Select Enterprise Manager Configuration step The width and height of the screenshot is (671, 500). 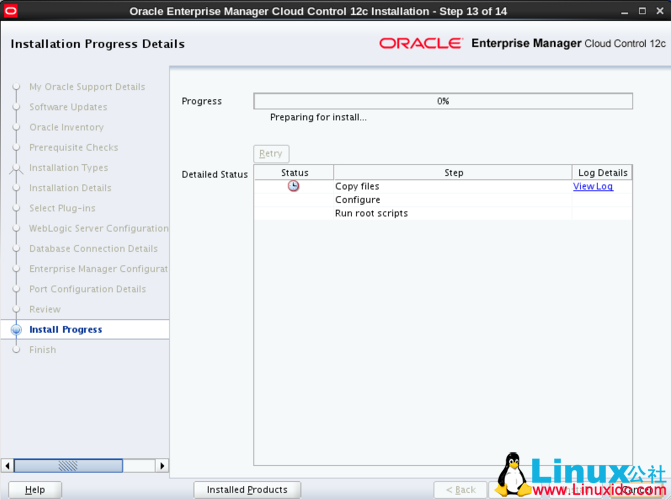click(x=98, y=269)
